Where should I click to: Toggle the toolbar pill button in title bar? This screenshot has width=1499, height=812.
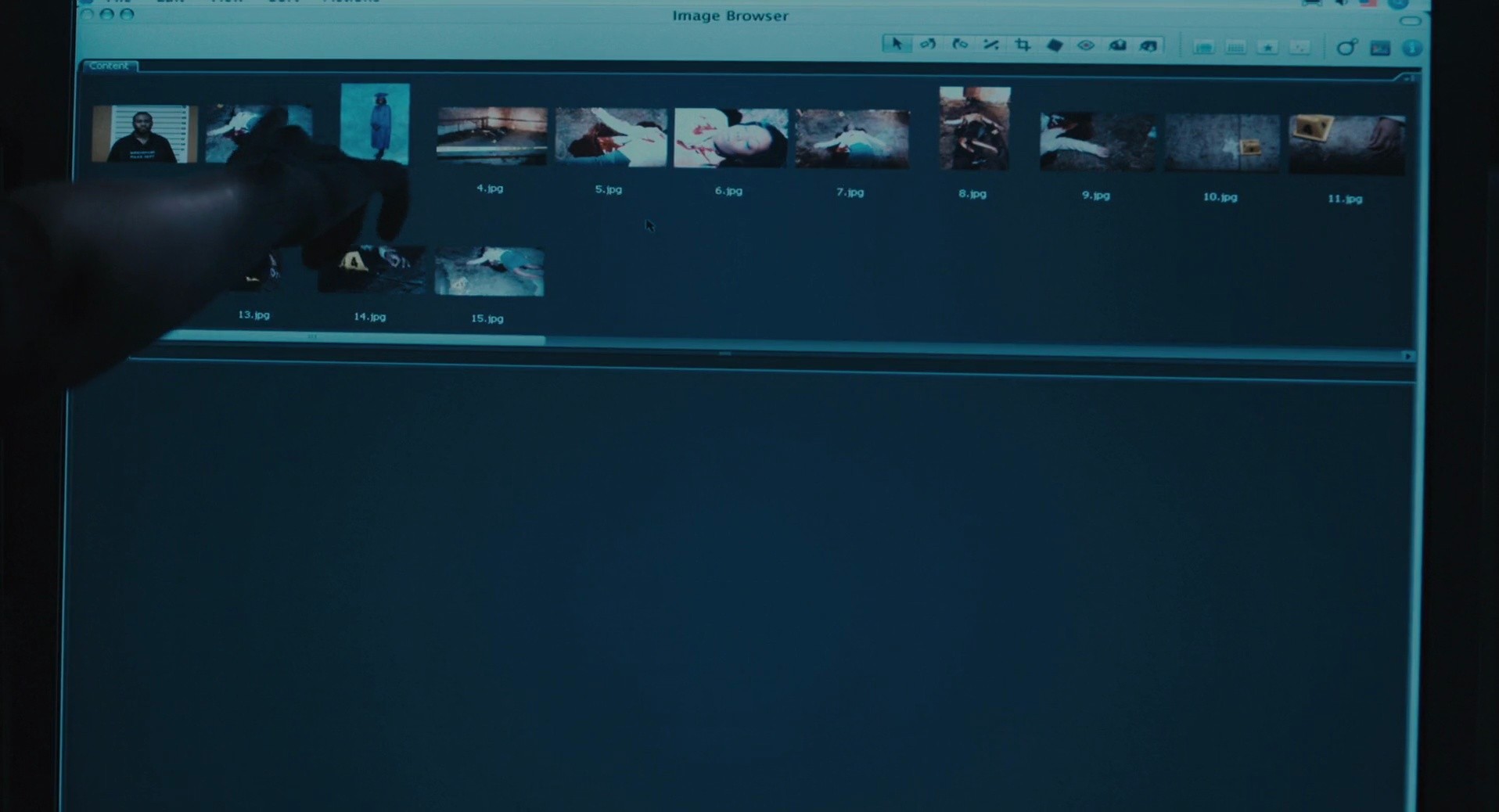[1410, 20]
